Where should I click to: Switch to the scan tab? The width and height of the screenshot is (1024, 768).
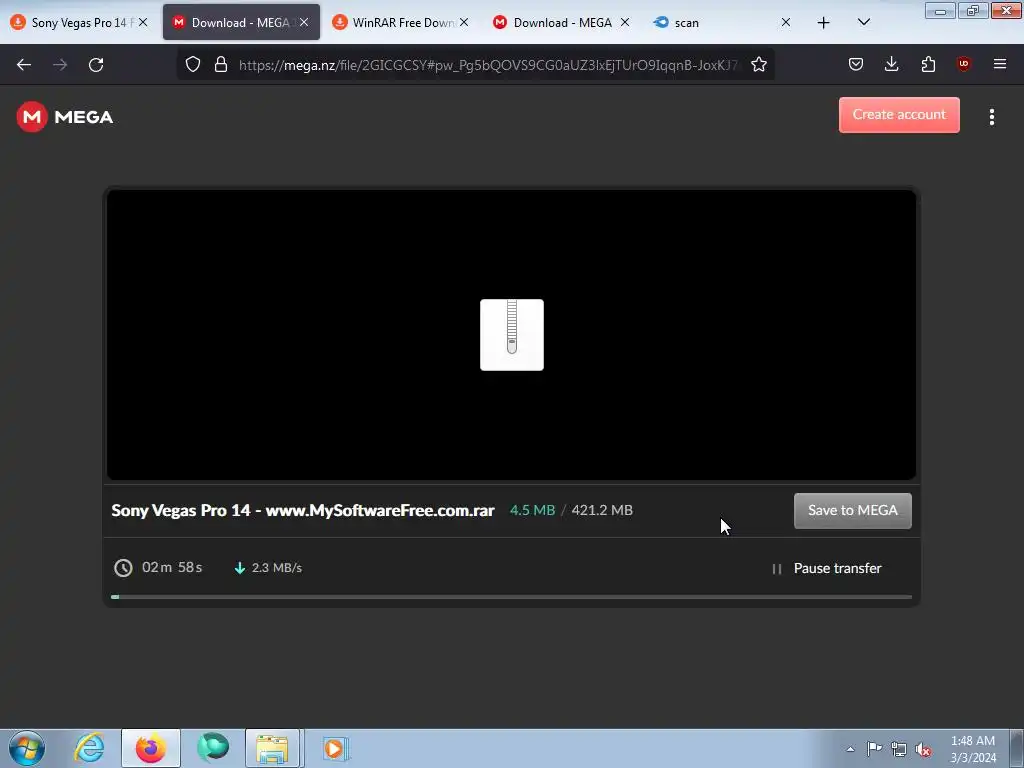(722, 22)
